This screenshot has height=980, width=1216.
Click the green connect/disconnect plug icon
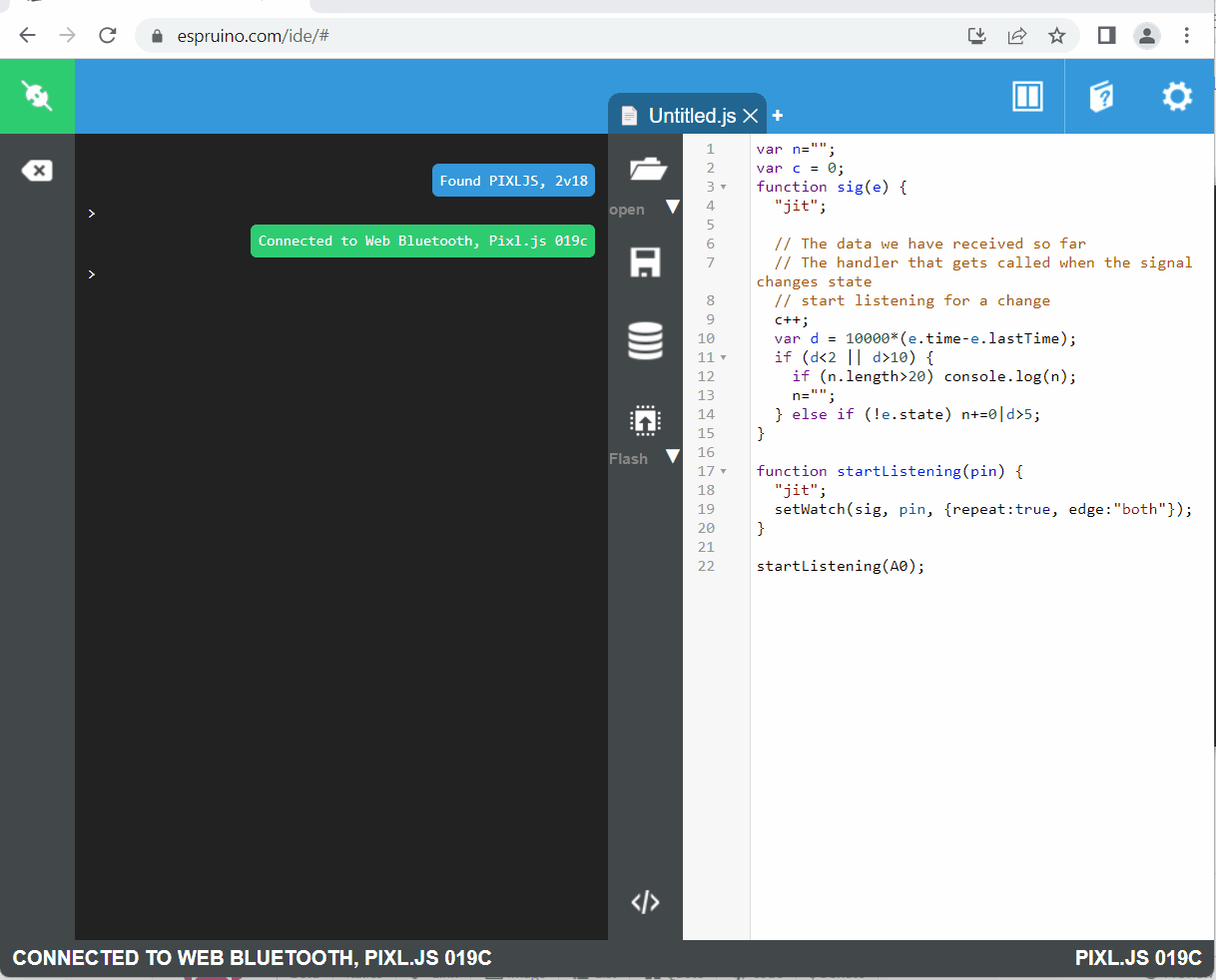pyautogui.click(x=37, y=96)
